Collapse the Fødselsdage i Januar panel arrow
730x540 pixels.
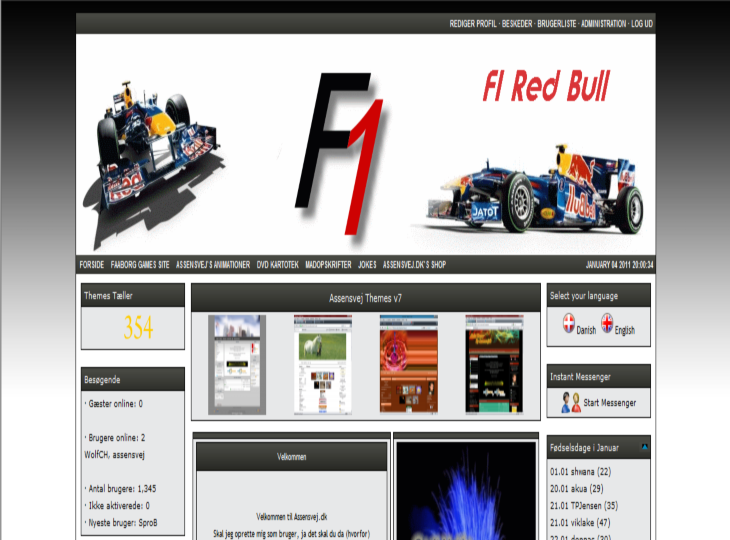point(644,447)
